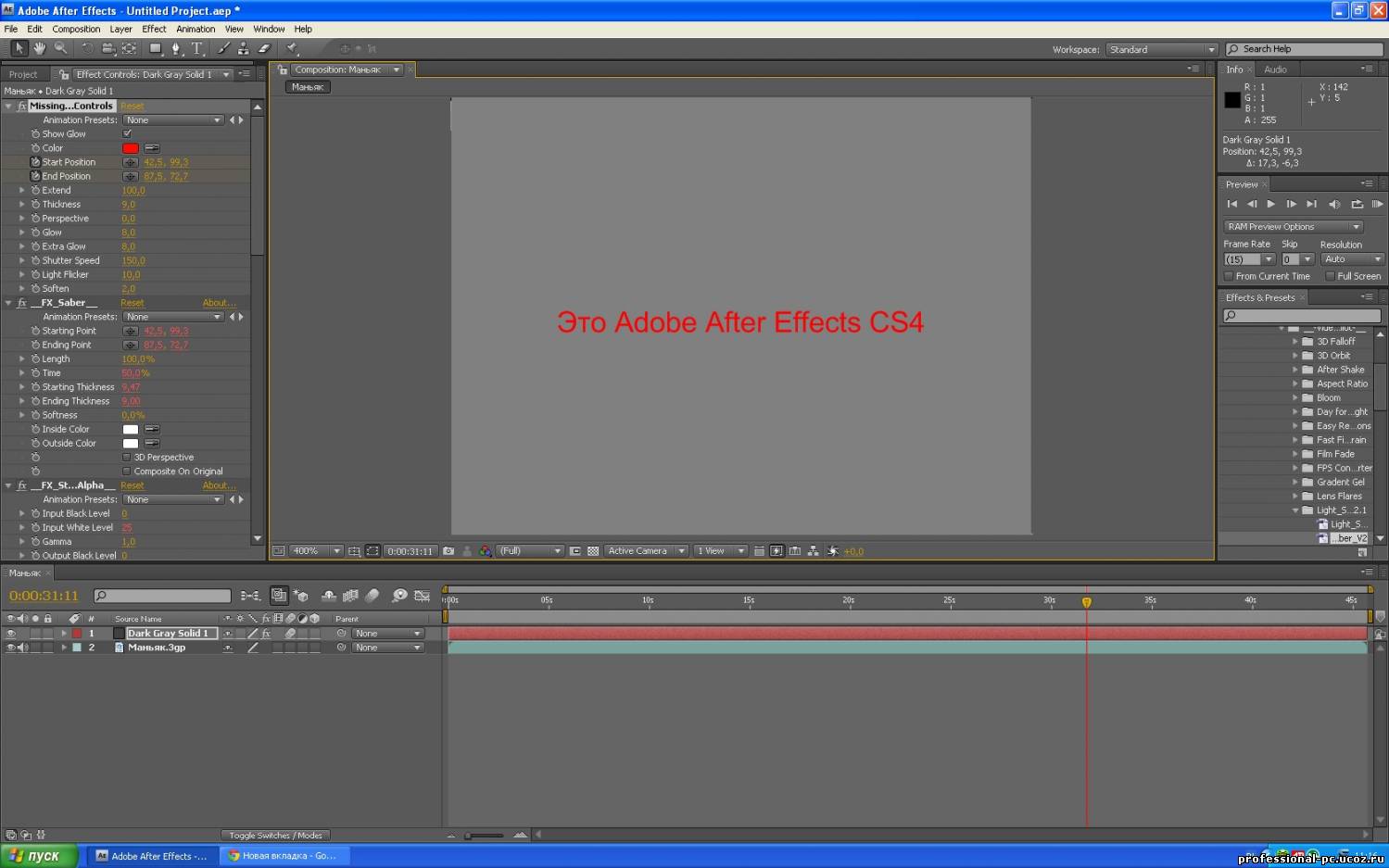Click Toggle Switches / Modes button
Image resolution: width=1389 pixels, height=868 pixels.
[275, 835]
